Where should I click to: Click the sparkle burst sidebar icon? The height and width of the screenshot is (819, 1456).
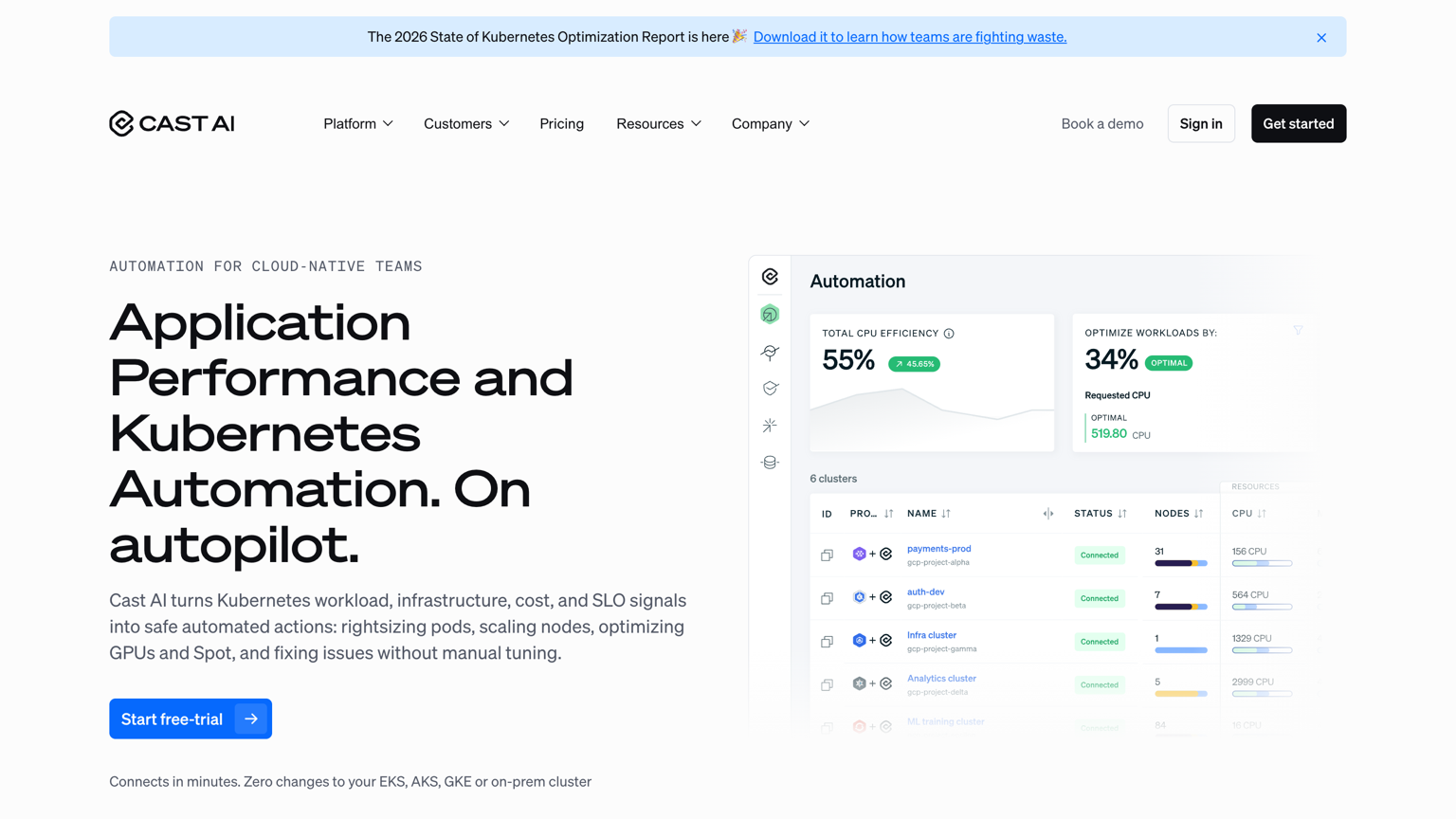click(x=770, y=426)
